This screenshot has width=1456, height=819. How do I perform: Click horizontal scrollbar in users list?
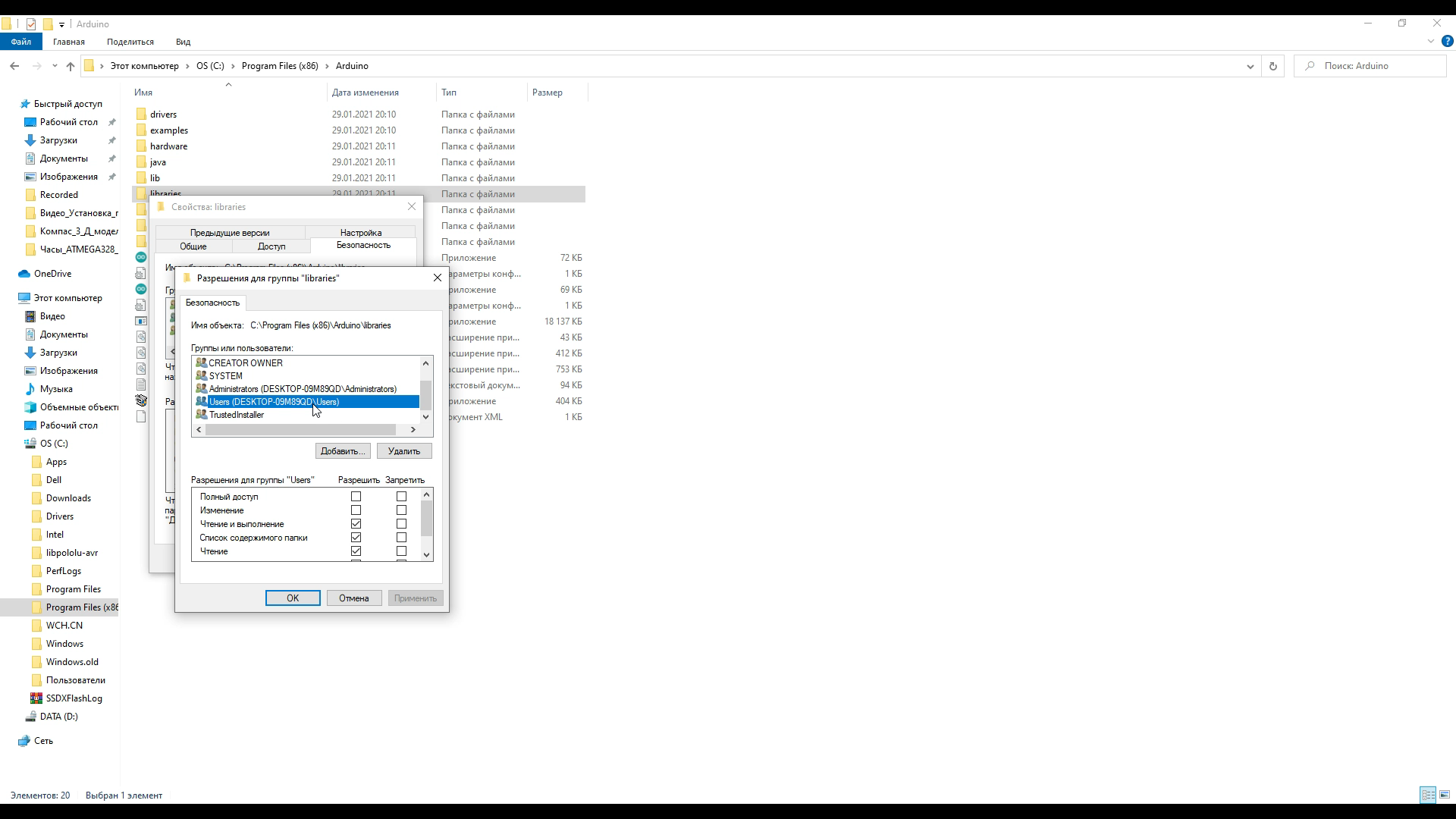tap(300, 429)
